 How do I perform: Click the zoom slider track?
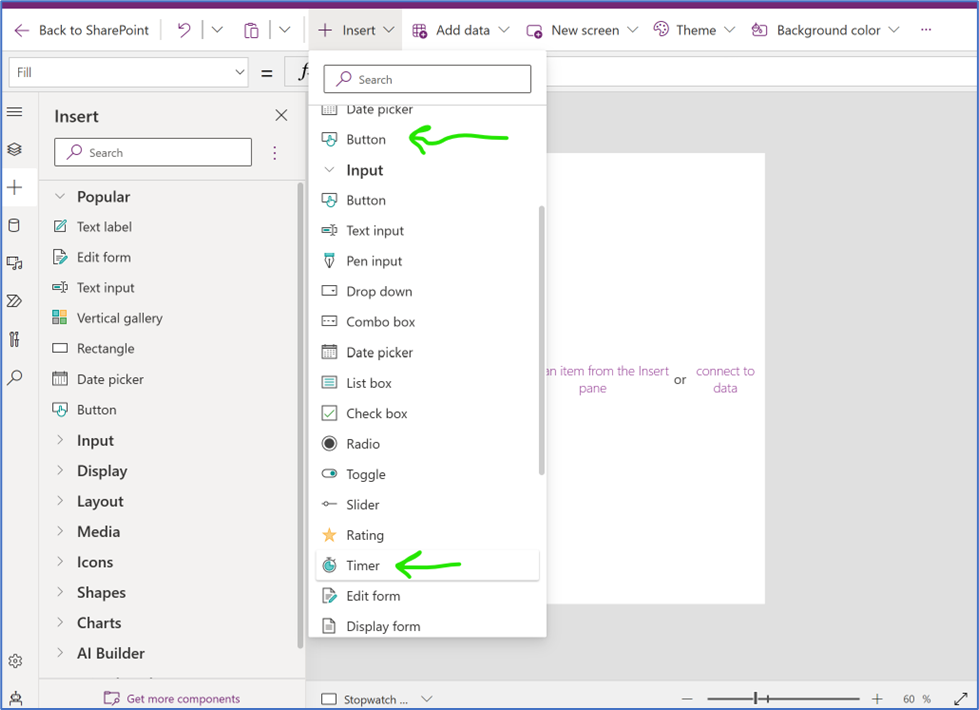coord(783,699)
